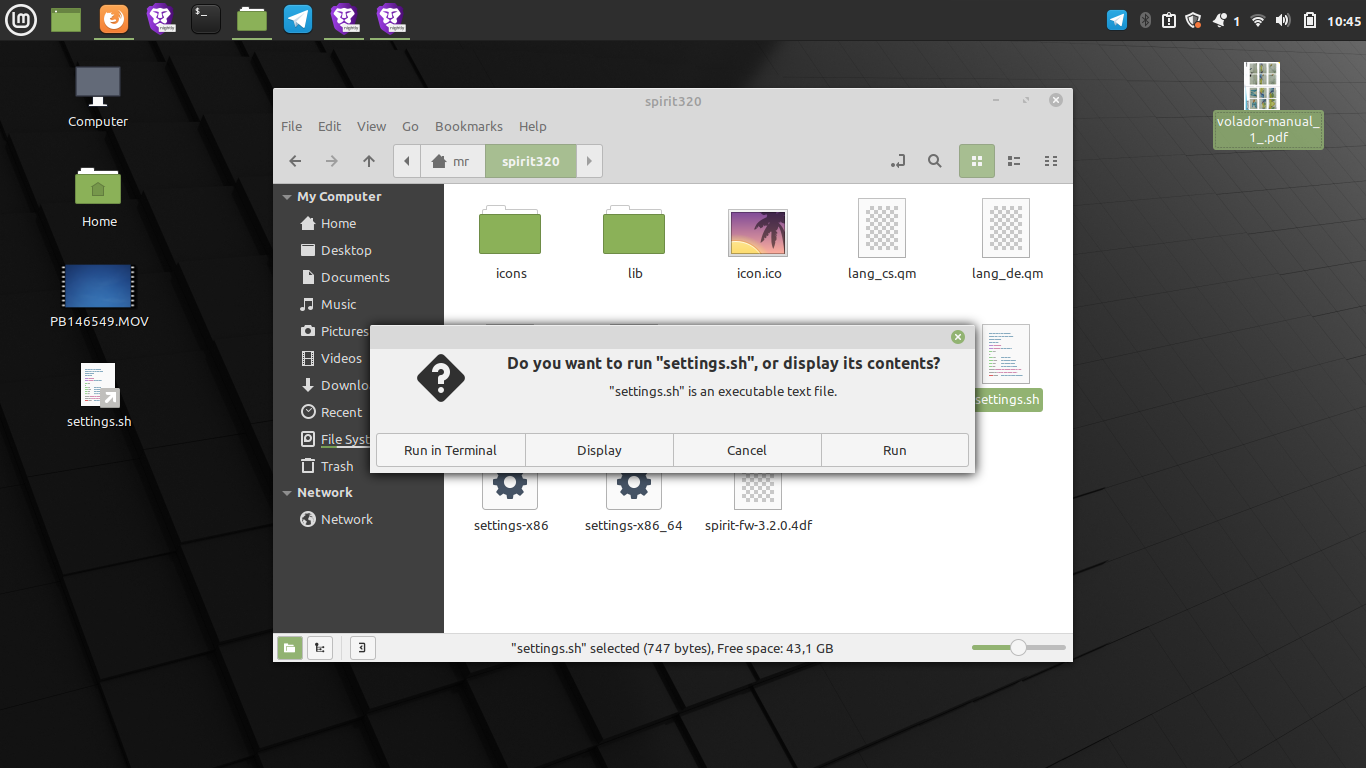Switch to compact view
Image resolution: width=1366 pixels, height=768 pixels.
pyautogui.click(x=1050, y=161)
